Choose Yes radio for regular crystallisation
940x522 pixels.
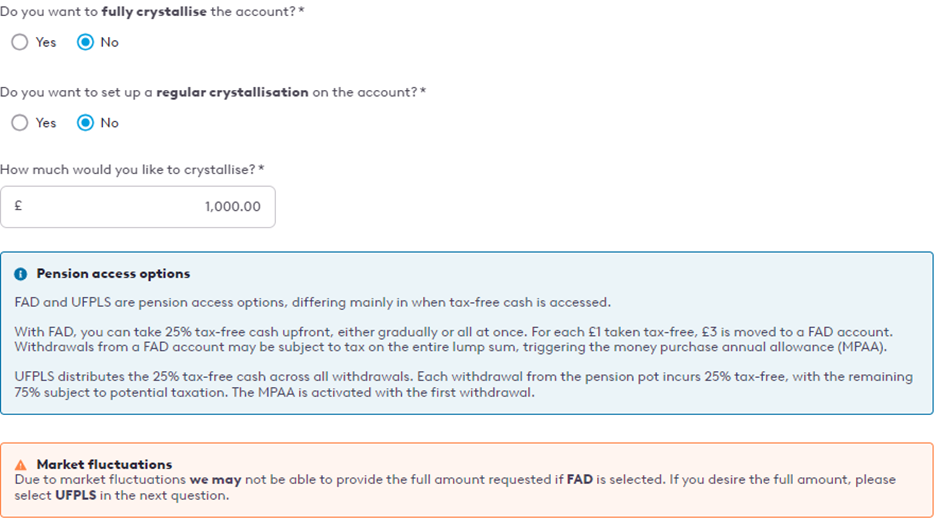tap(20, 123)
